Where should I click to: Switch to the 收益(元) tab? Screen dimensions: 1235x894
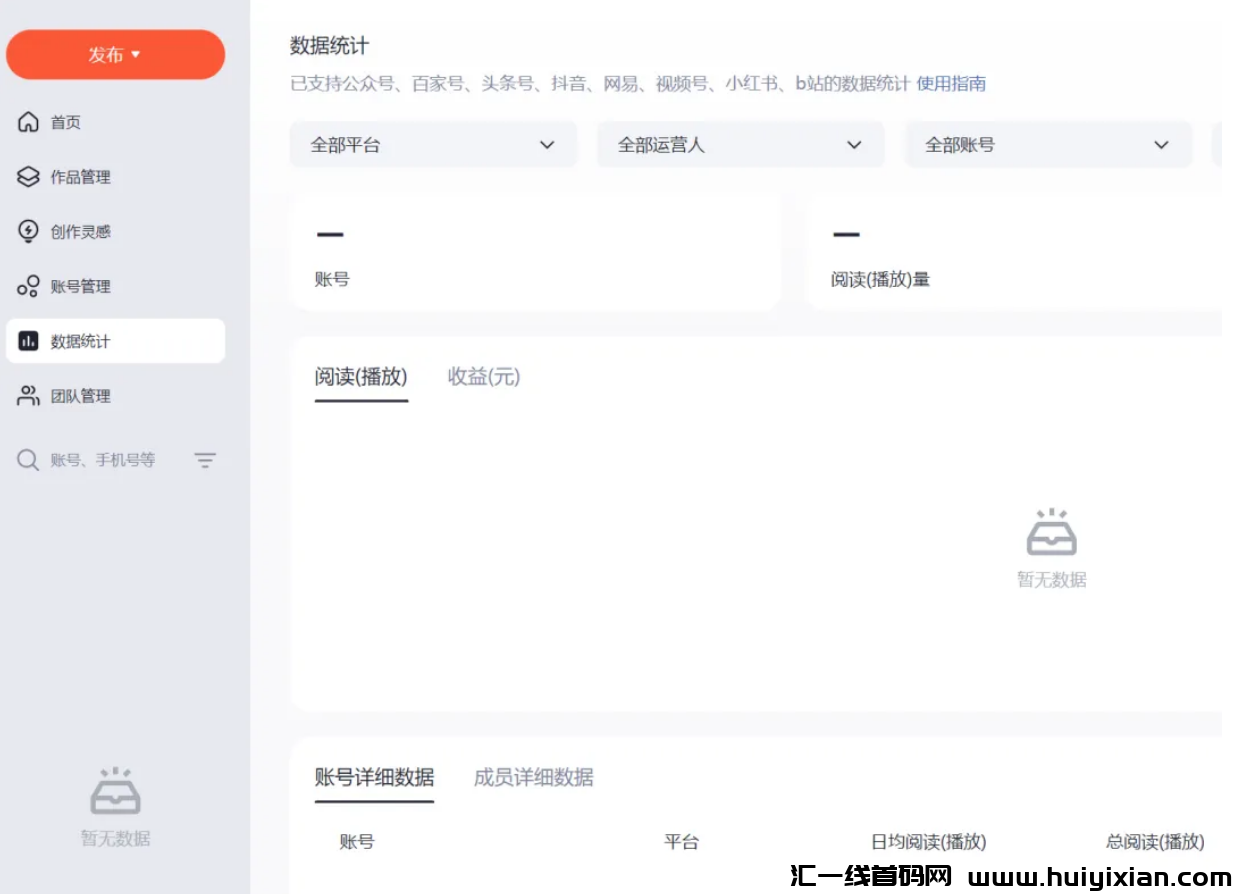(483, 377)
